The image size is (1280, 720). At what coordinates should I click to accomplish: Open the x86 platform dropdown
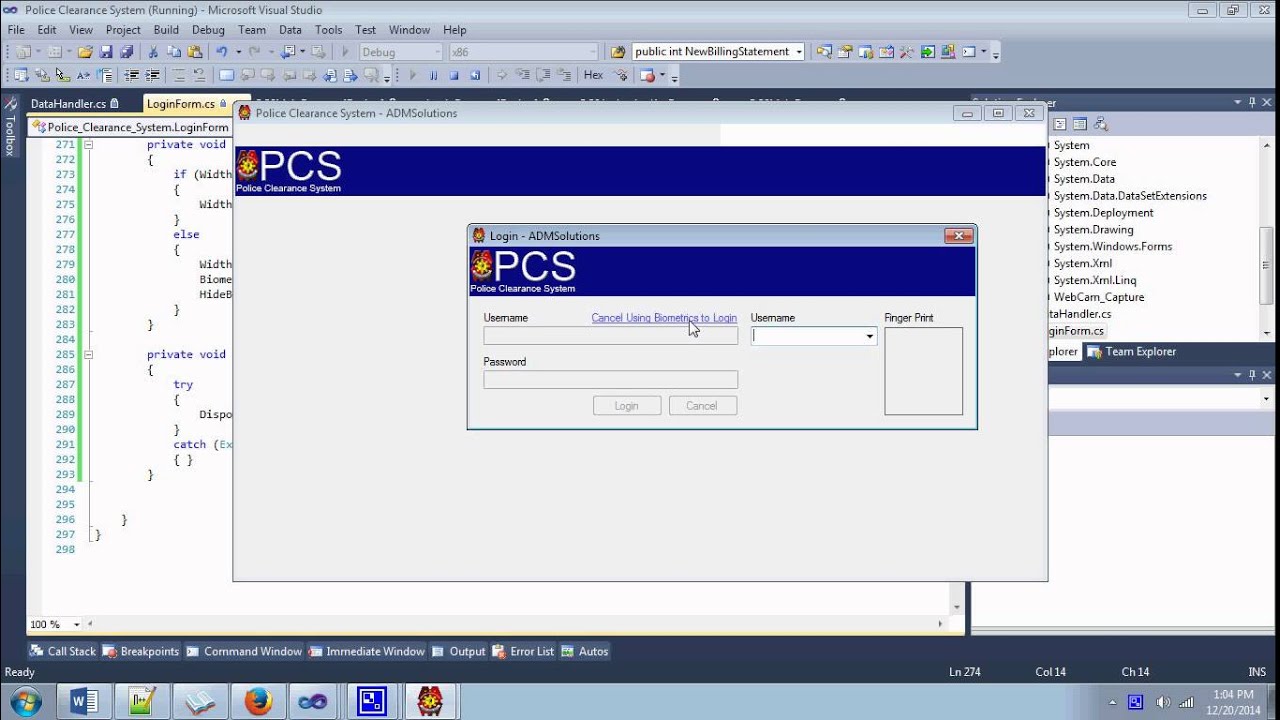pos(523,52)
